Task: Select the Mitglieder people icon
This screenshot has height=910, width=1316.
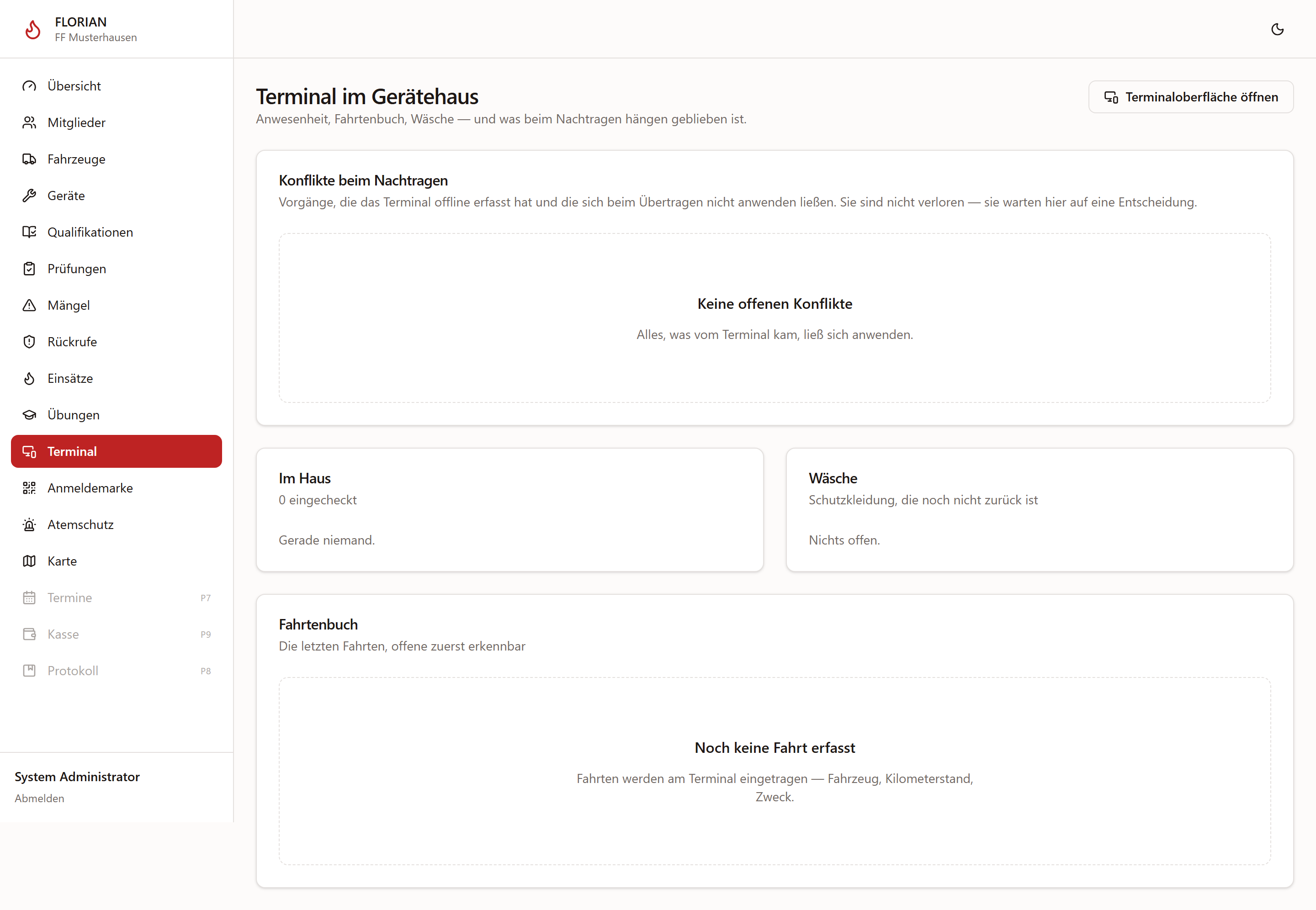Action: tap(29, 122)
